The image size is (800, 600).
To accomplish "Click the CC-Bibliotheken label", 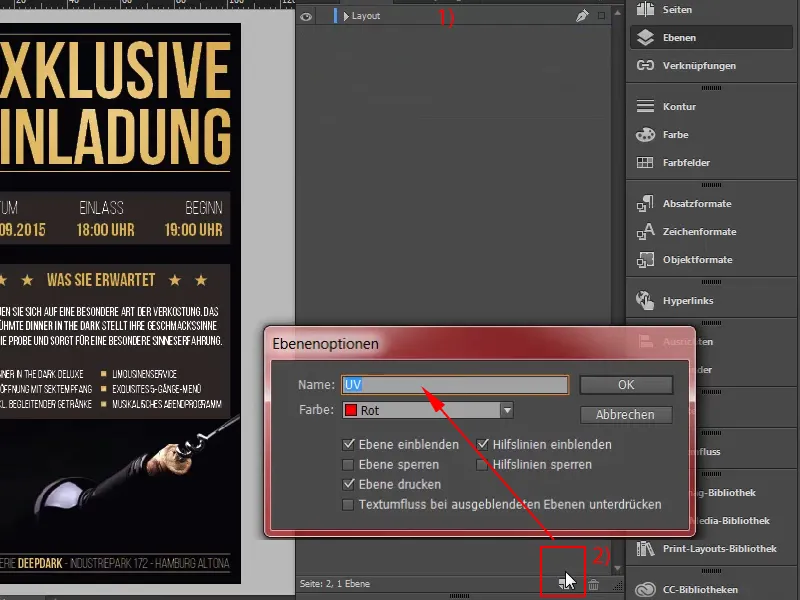I will click(700, 589).
